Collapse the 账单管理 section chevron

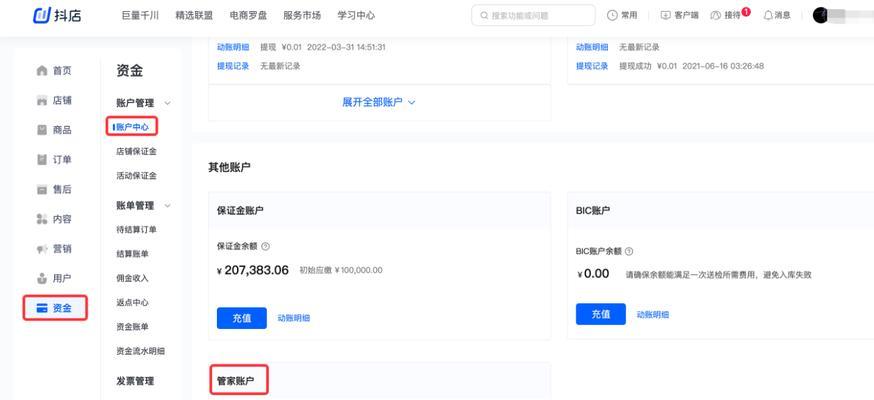pos(167,206)
